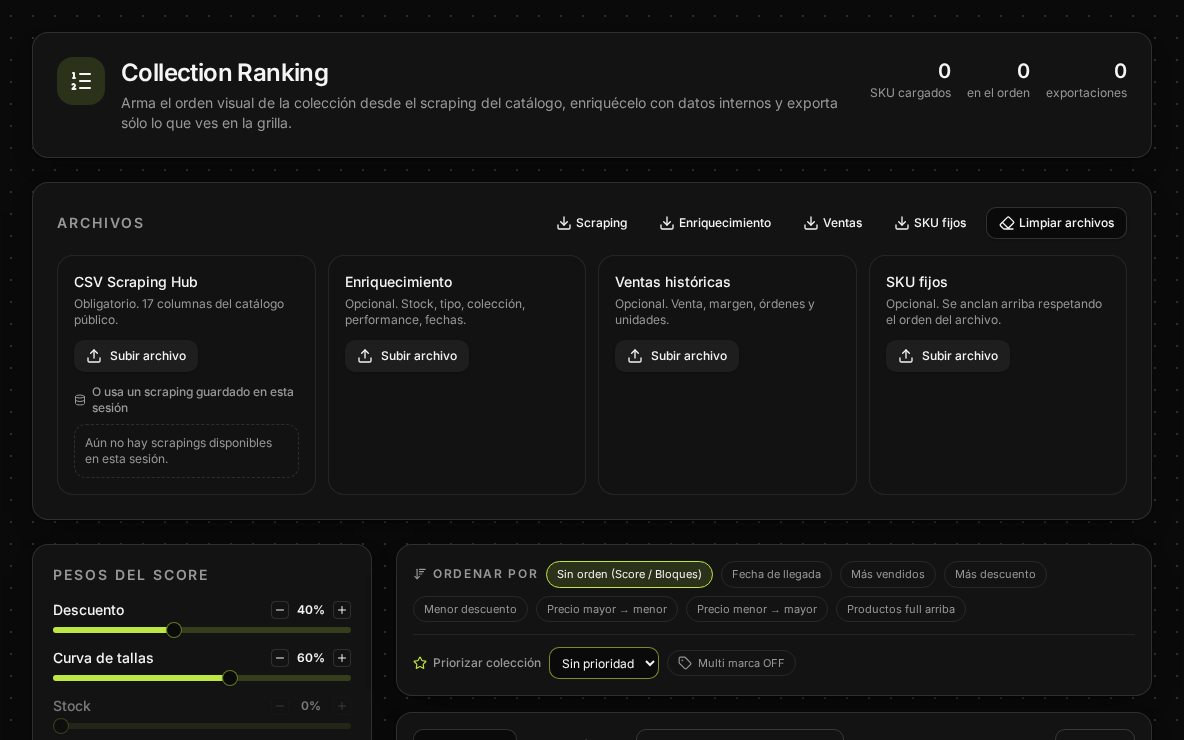The height and width of the screenshot is (740, 1184).
Task: Click the Curva de tallas 60% value
Action: pos(310,658)
